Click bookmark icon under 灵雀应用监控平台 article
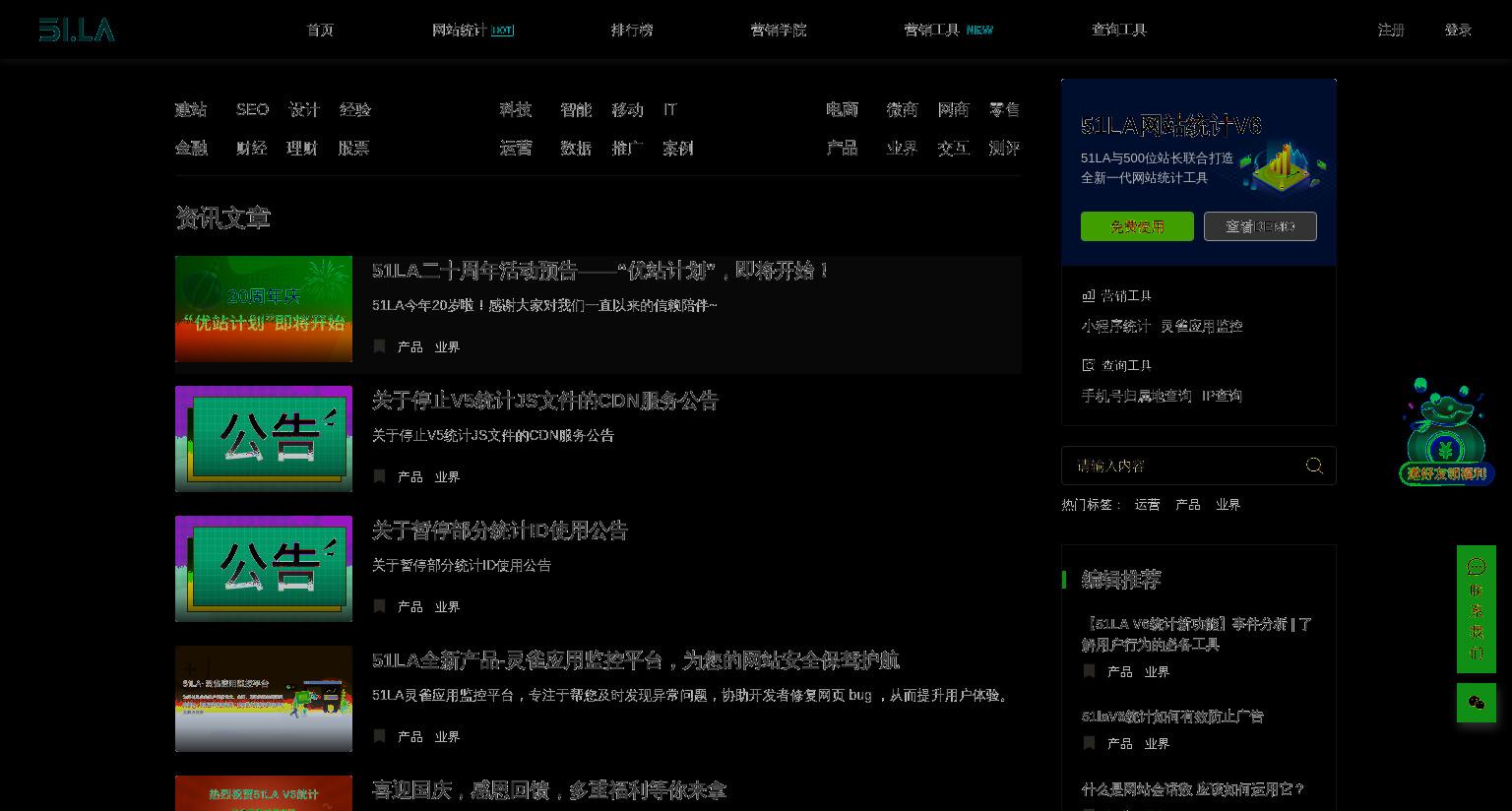 379,736
